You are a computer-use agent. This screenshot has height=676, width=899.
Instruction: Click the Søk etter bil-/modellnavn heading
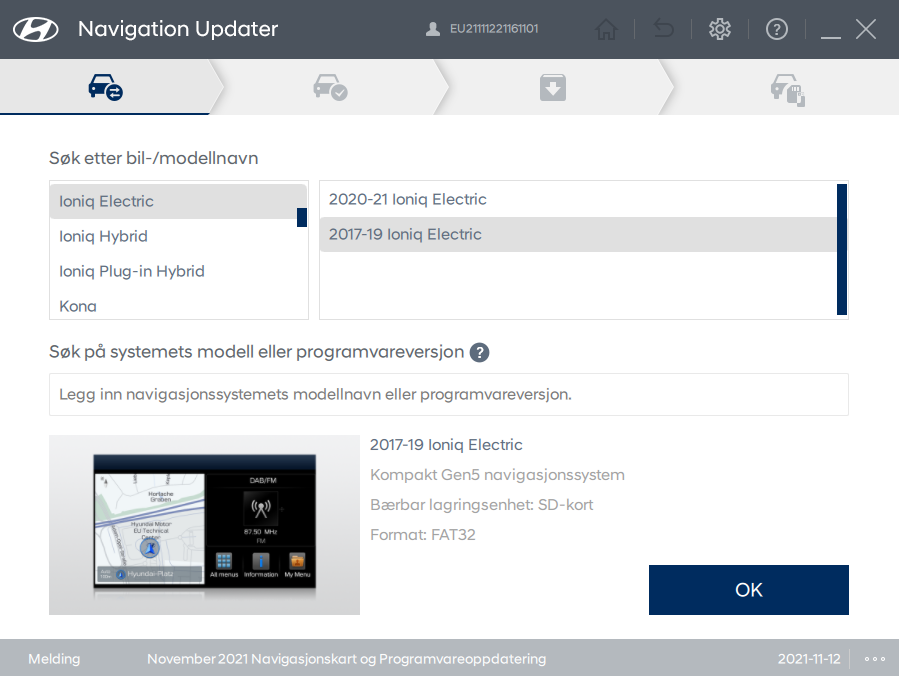(154, 158)
